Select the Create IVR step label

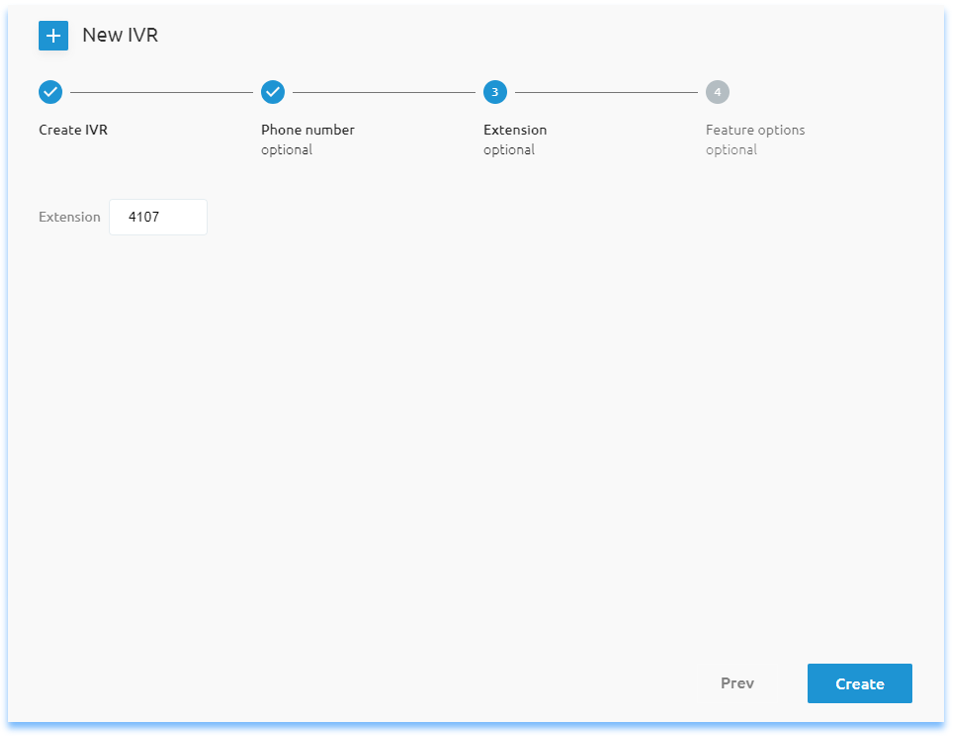pyautogui.click(x=73, y=130)
